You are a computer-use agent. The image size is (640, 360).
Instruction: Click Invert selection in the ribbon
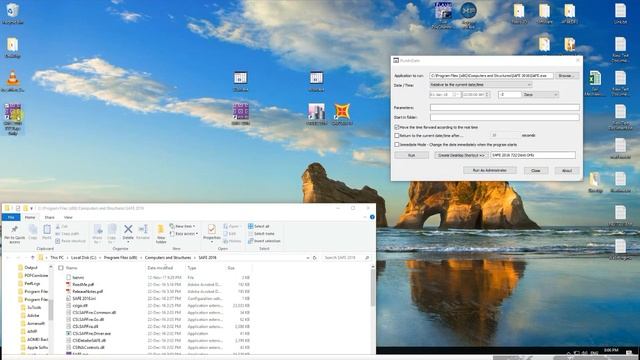[x=264, y=241]
